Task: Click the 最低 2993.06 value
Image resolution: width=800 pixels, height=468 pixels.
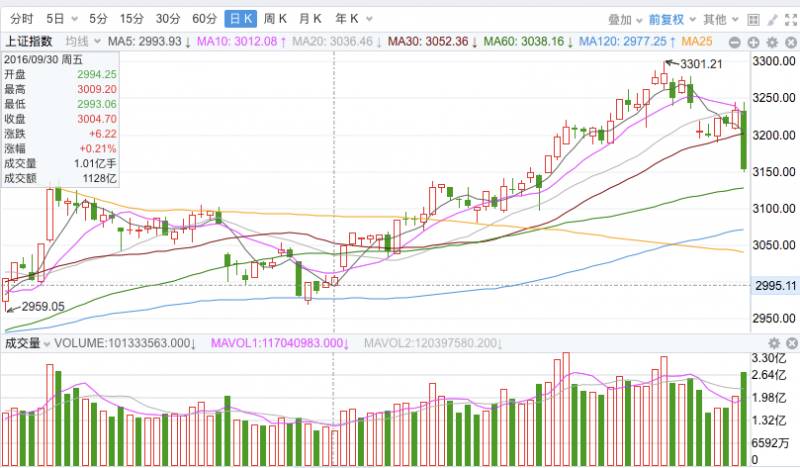Action: pos(97,104)
